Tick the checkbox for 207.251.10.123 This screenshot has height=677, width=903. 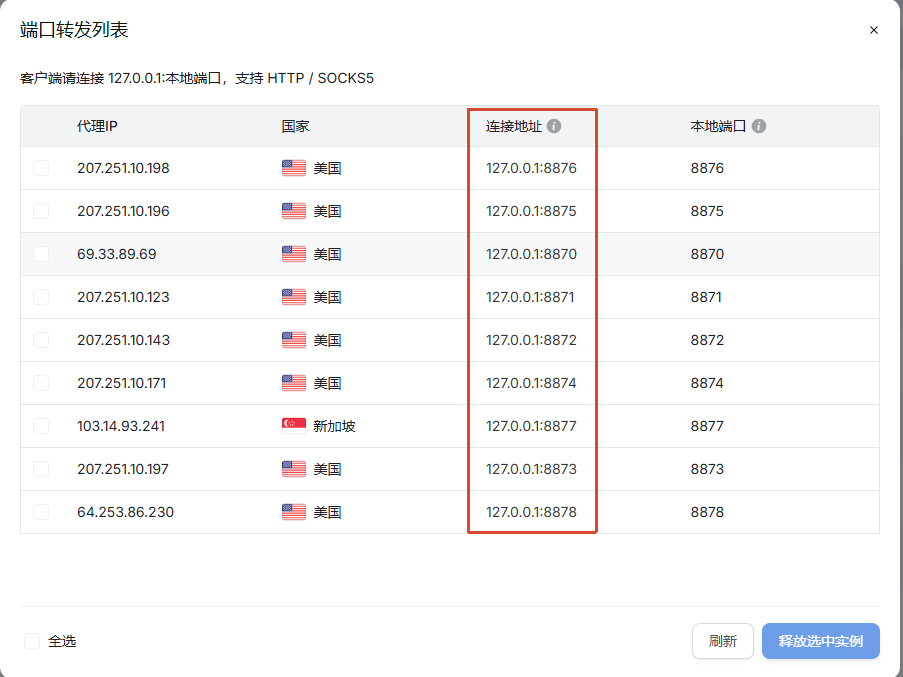click(x=41, y=297)
